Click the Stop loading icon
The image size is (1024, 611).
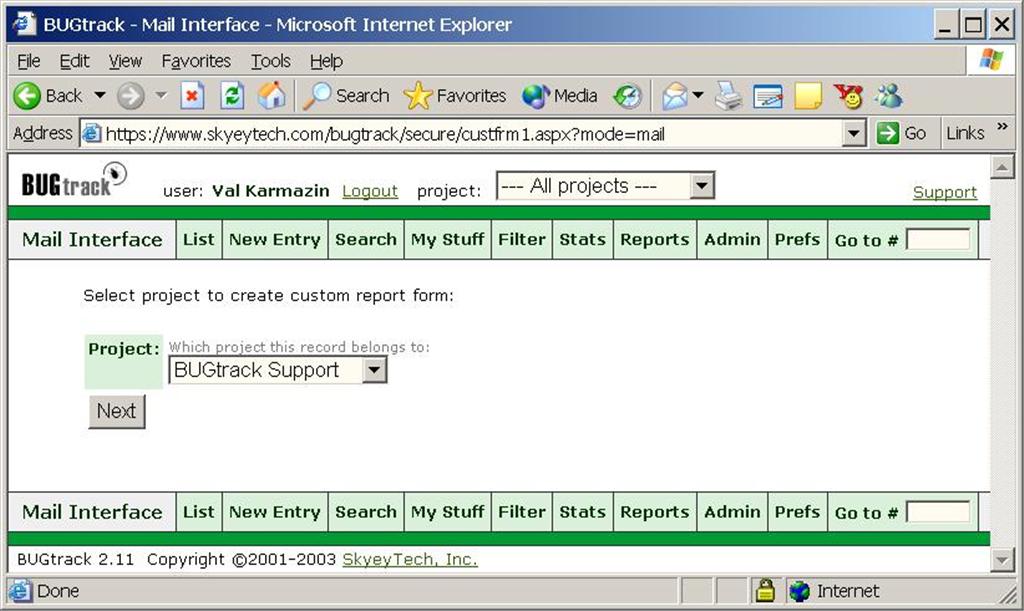[x=192, y=96]
